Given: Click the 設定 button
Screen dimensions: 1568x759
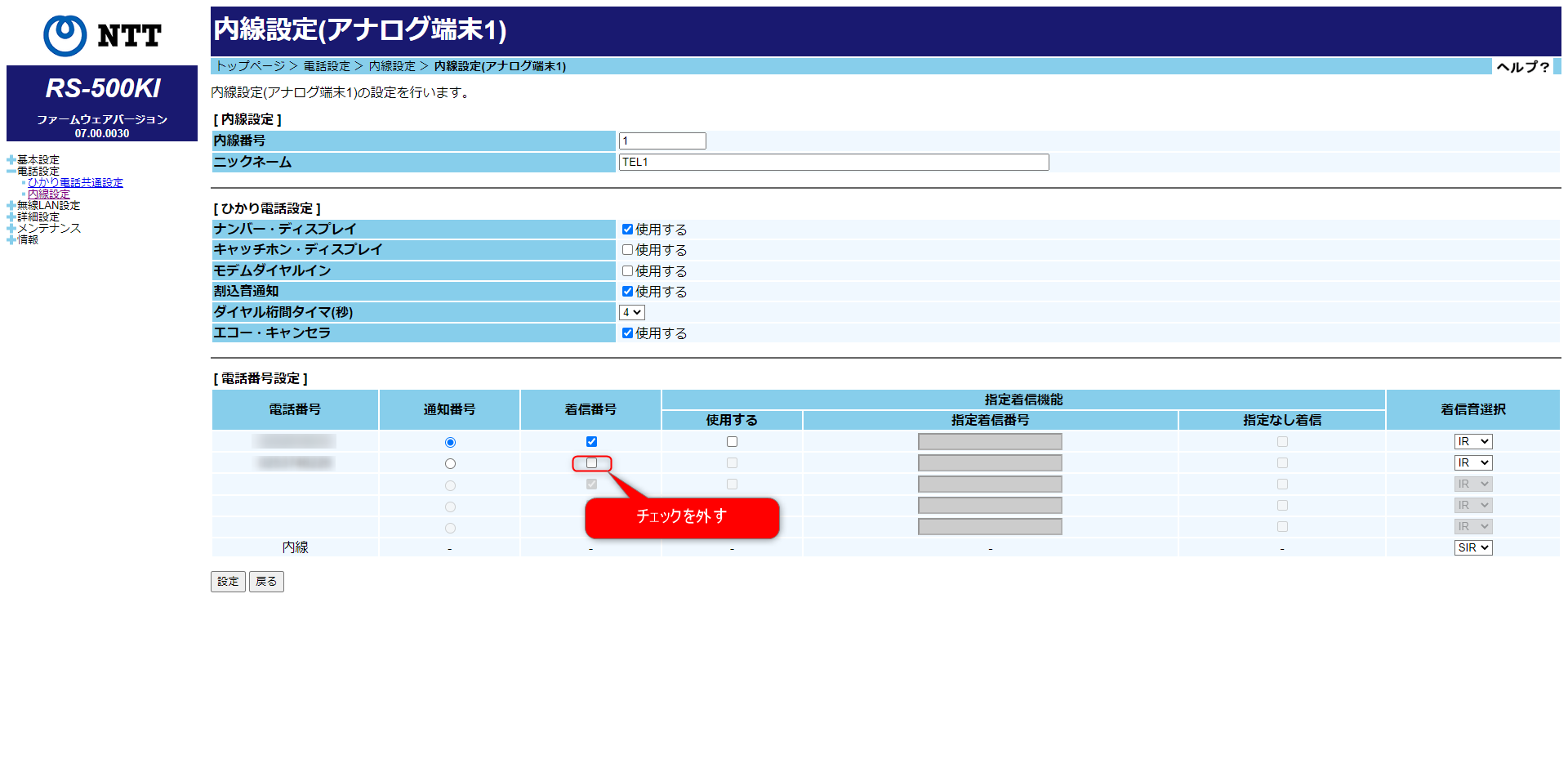Looking at the screenshot, I should coord(228,582).
